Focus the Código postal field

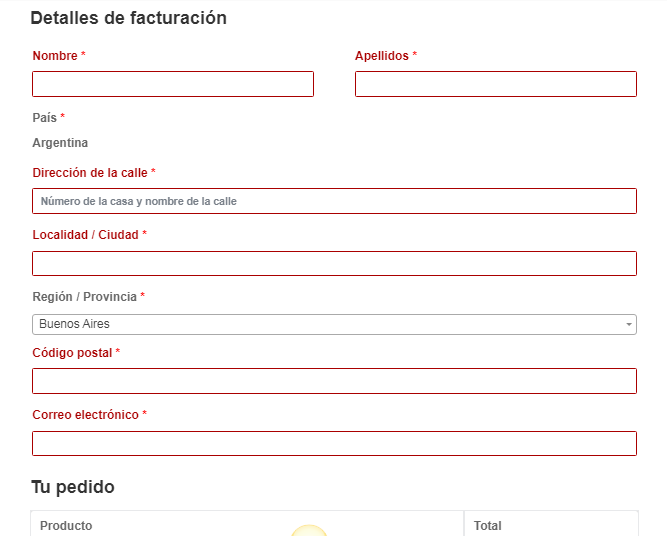pyautogui.click(x=334, y=381)
